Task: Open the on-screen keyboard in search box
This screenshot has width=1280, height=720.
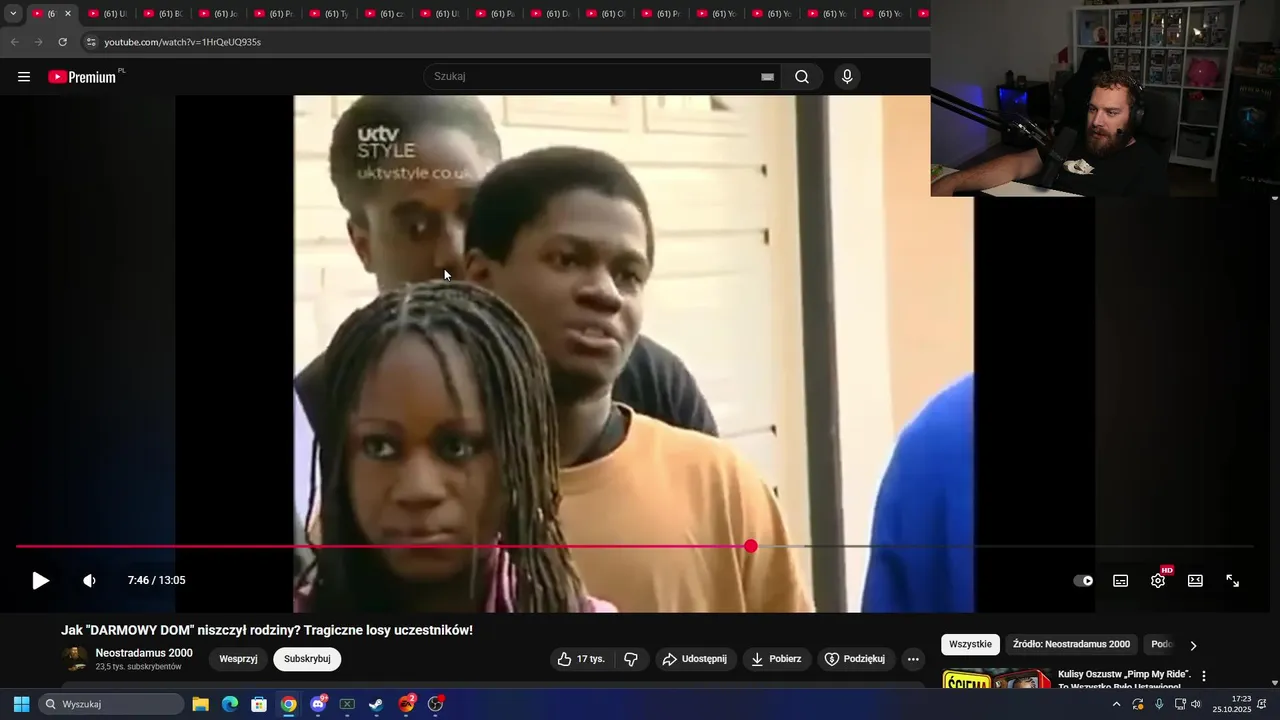Action: pyautogui.click(x=767, y=77)
